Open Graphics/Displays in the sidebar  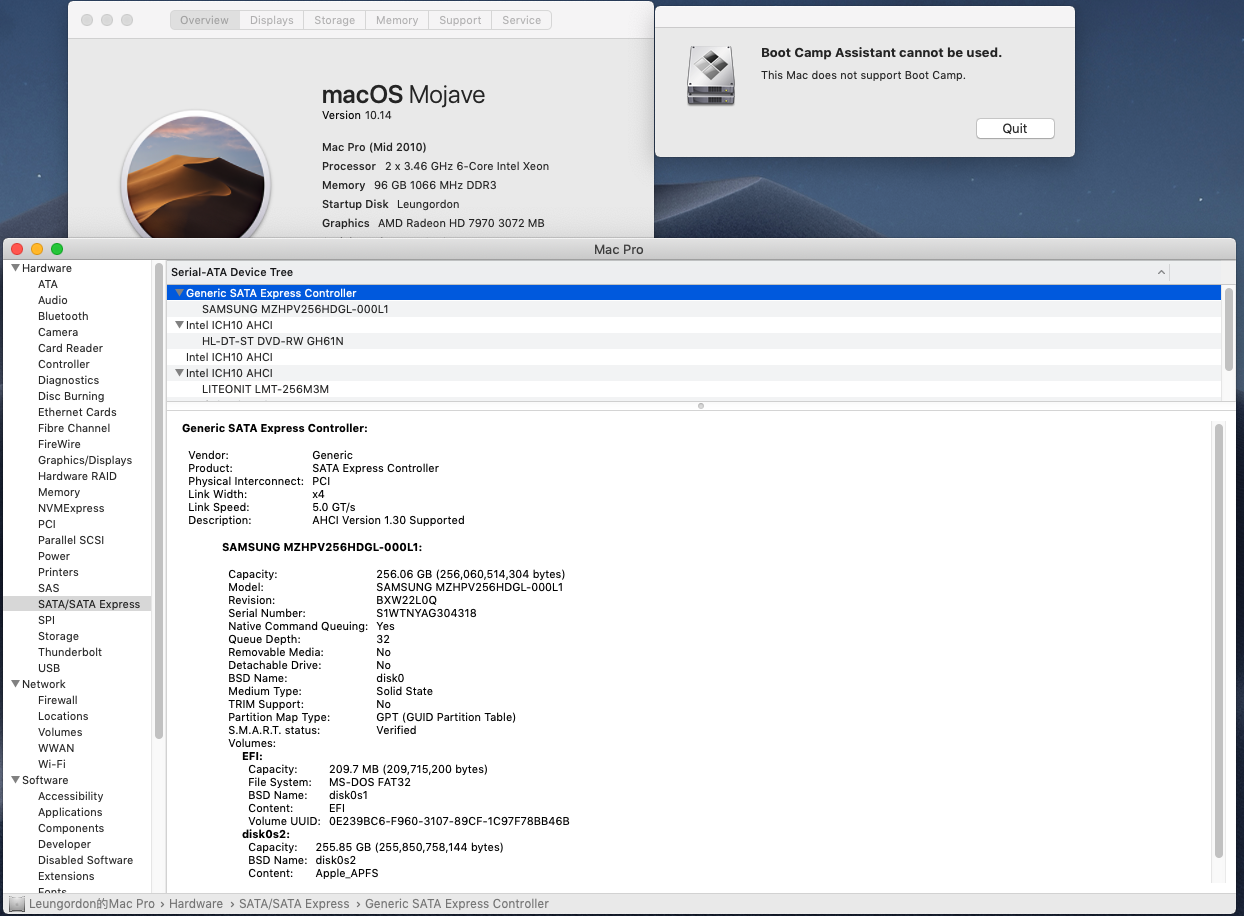click(x=85, y=460)
